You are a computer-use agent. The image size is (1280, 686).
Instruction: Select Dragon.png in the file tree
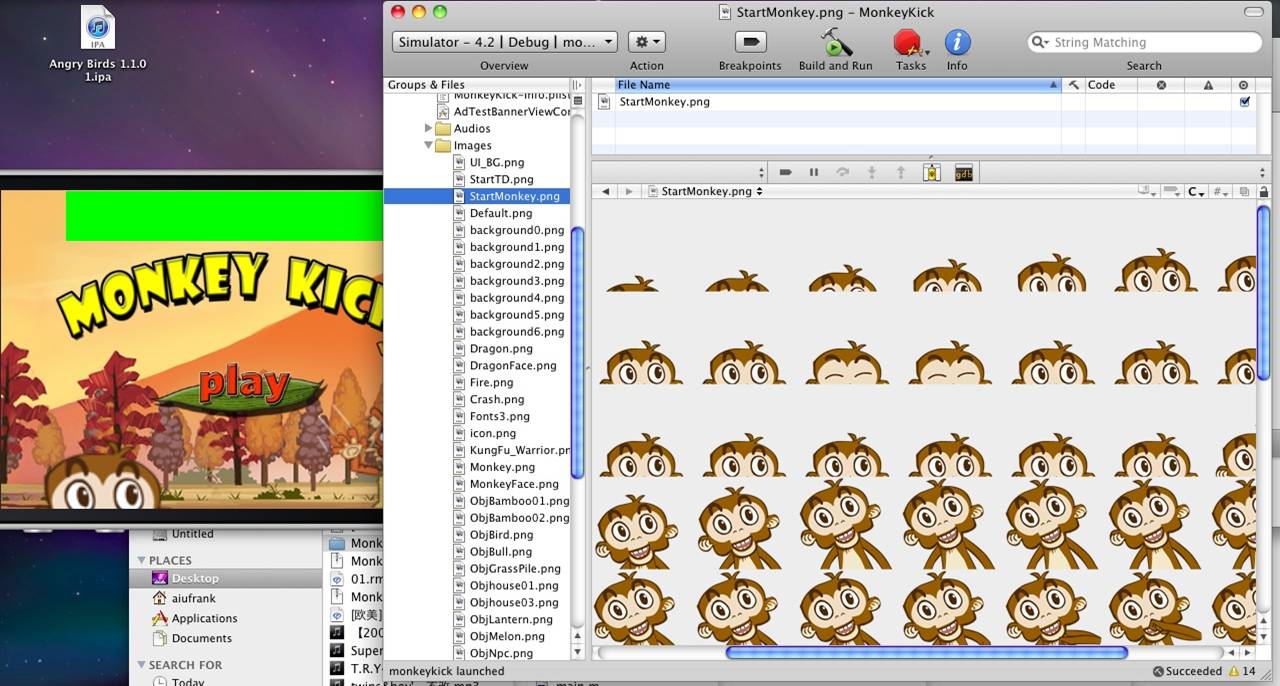501,349
